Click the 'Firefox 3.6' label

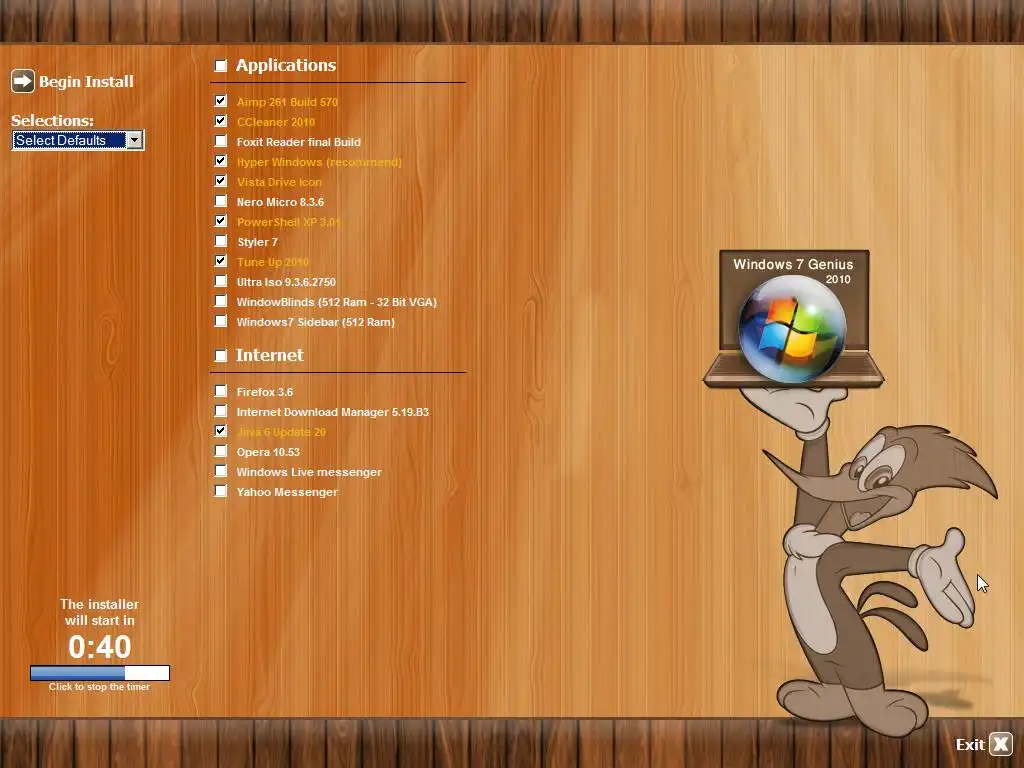[x=264, y=392]
